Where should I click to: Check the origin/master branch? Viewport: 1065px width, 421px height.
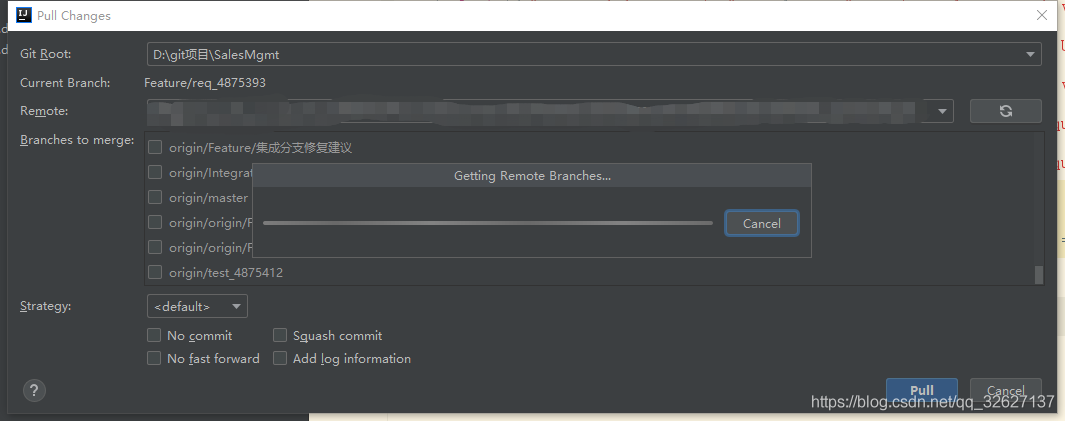[155, 197]
